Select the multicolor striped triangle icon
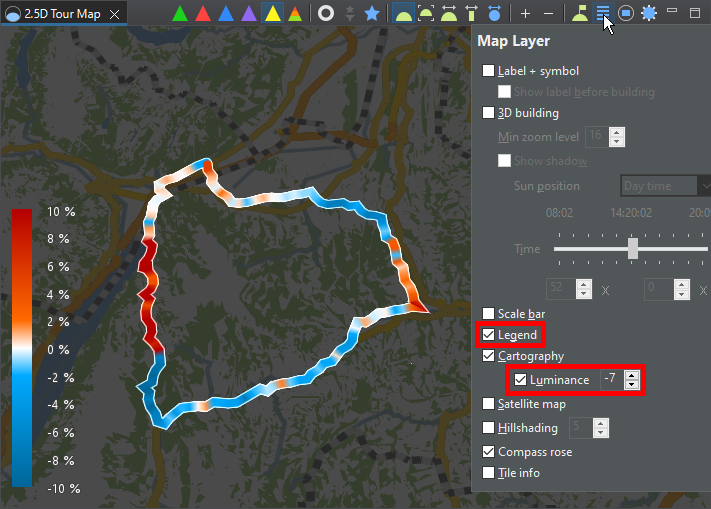Screen dimensions: 711x509 pyautogui.click(x=295, y=14)
